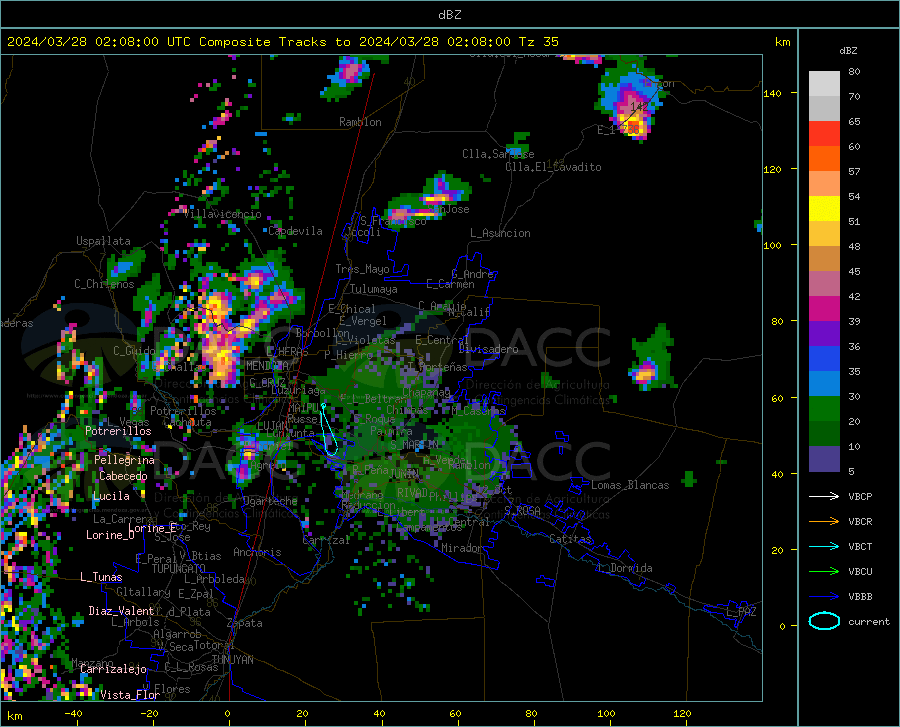
Task: Click the 'L_Dormida' map label
Action: [625, 568]
